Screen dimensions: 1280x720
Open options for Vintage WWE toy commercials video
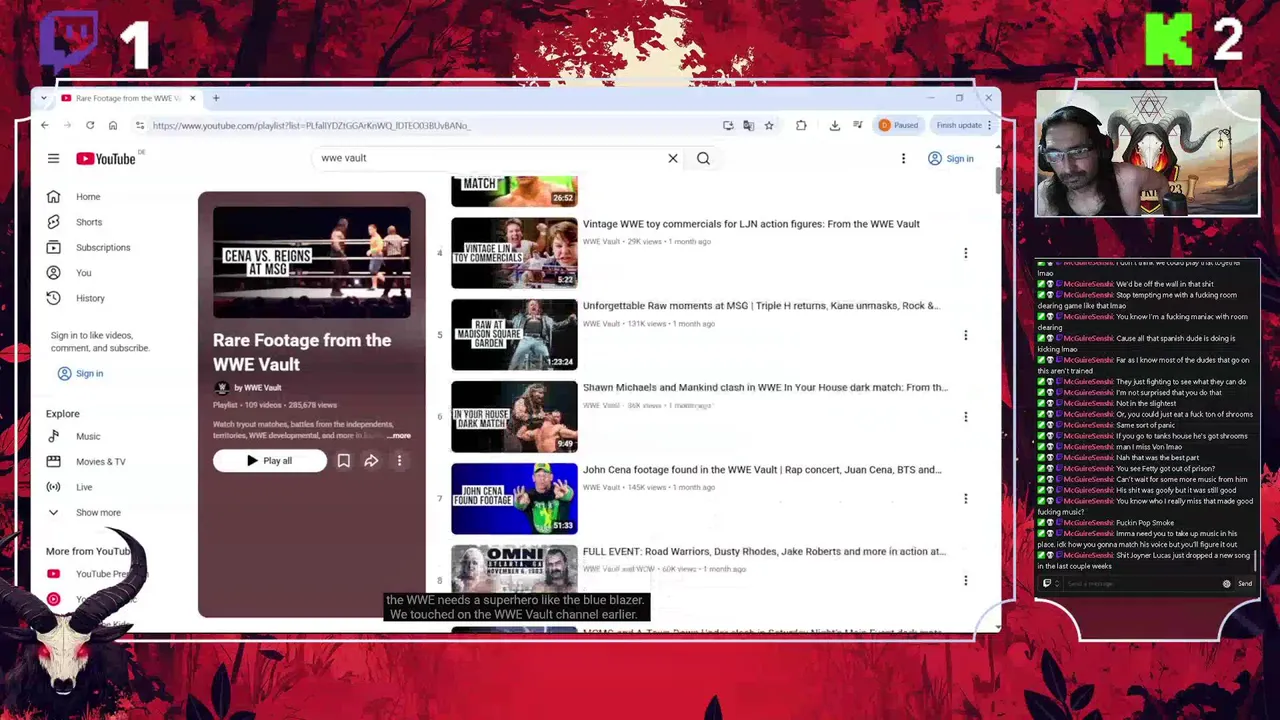(965, 253)
